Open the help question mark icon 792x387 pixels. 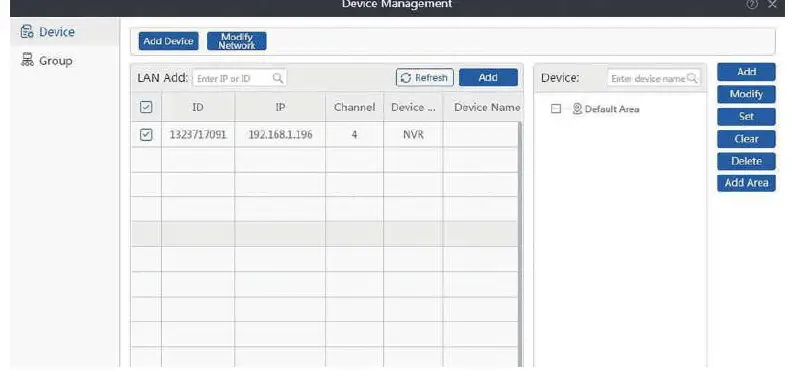pos(752,5)
